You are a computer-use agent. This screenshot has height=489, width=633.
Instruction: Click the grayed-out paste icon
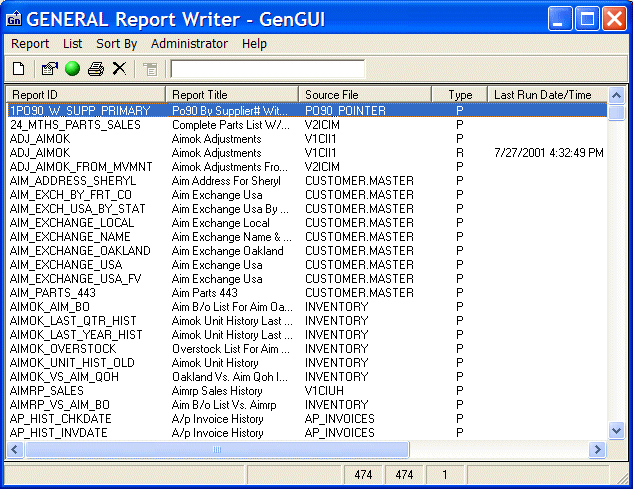pos(150,69)
